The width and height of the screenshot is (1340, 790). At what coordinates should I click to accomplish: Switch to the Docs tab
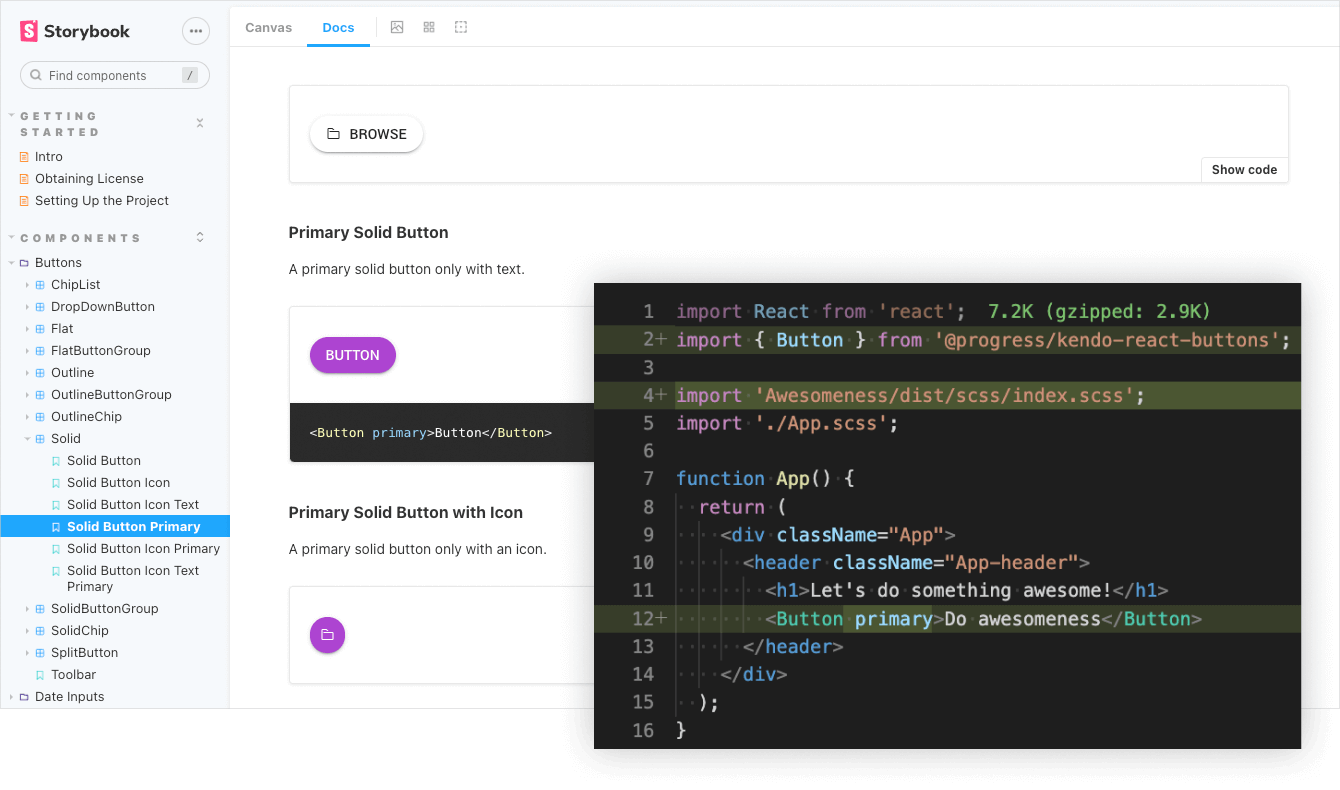pos(338,27)
